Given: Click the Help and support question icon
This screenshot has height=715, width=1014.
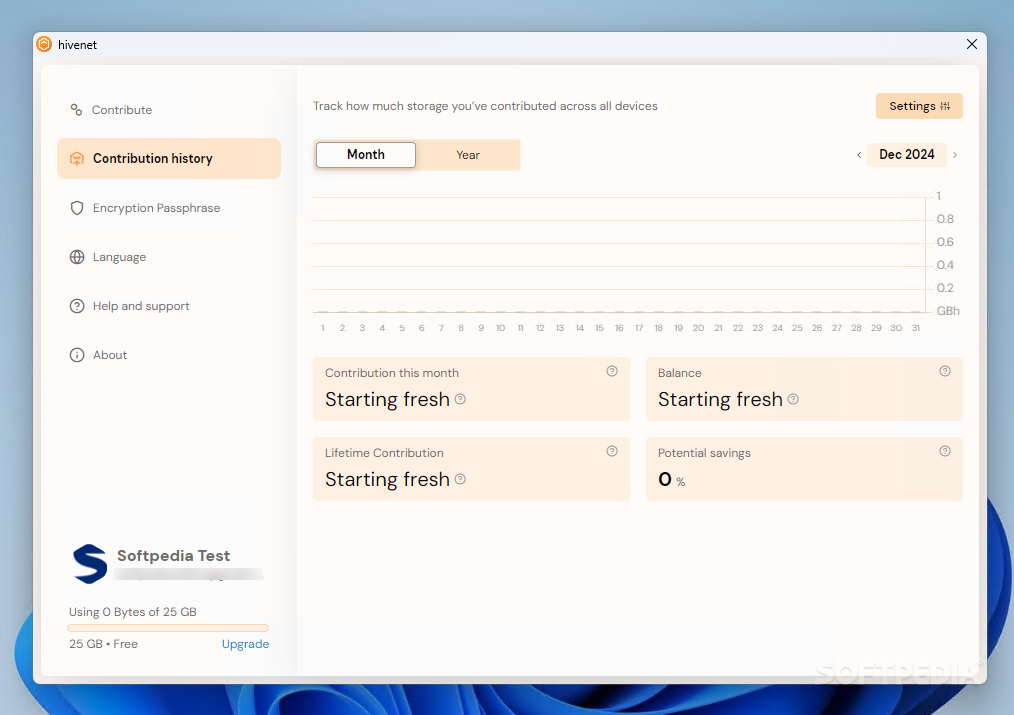Looking at the screenshot, I should 77,306.
